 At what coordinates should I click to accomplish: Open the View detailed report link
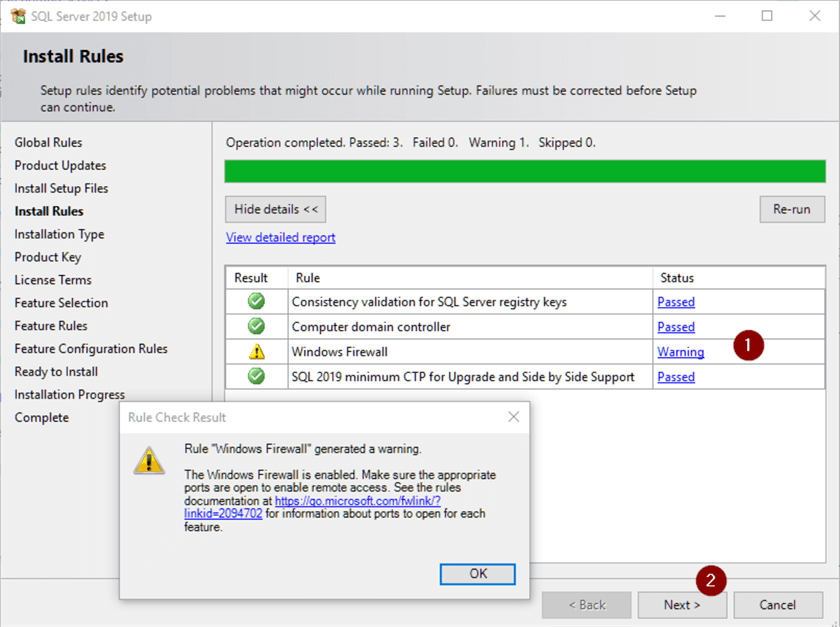pos(280,237)
